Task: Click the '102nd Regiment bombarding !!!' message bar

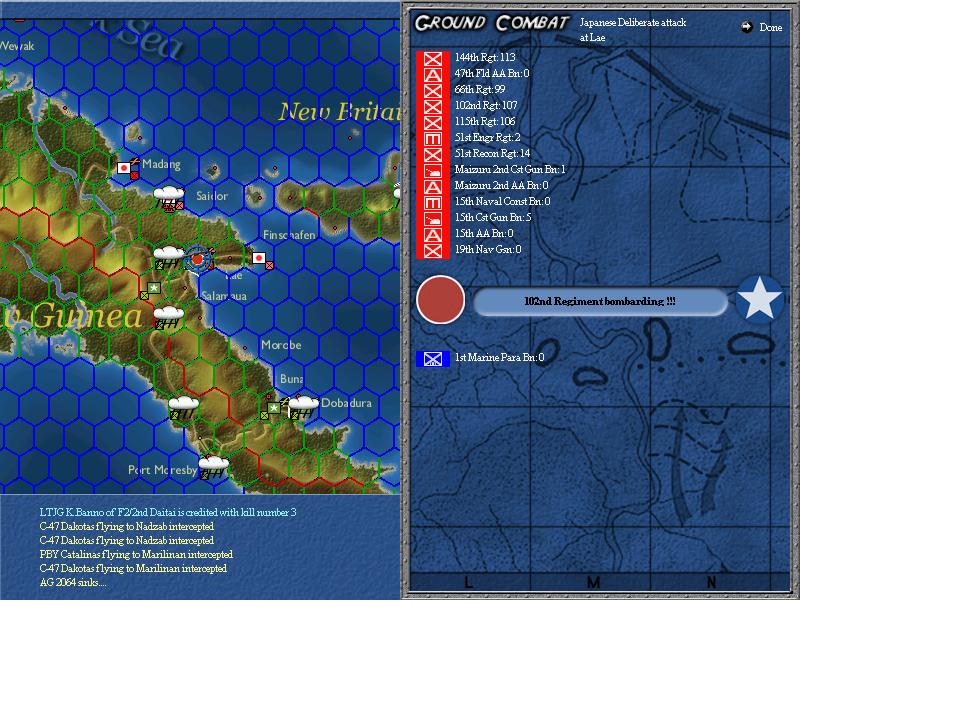Action: point(600,301)
